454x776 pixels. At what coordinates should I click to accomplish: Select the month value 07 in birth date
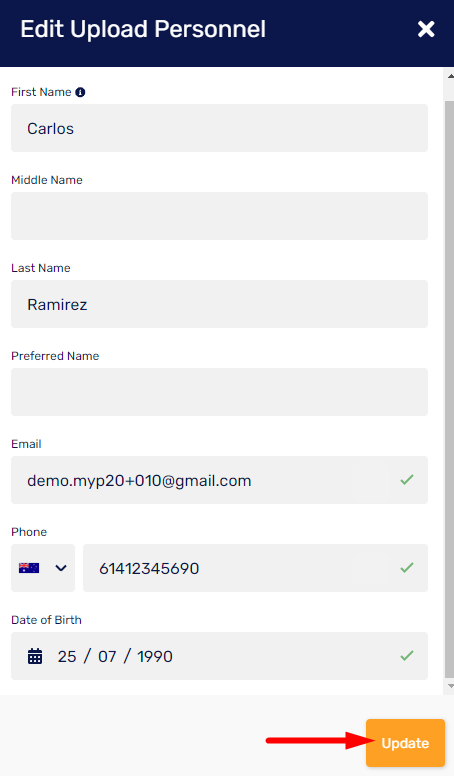(x=107, y=656)
